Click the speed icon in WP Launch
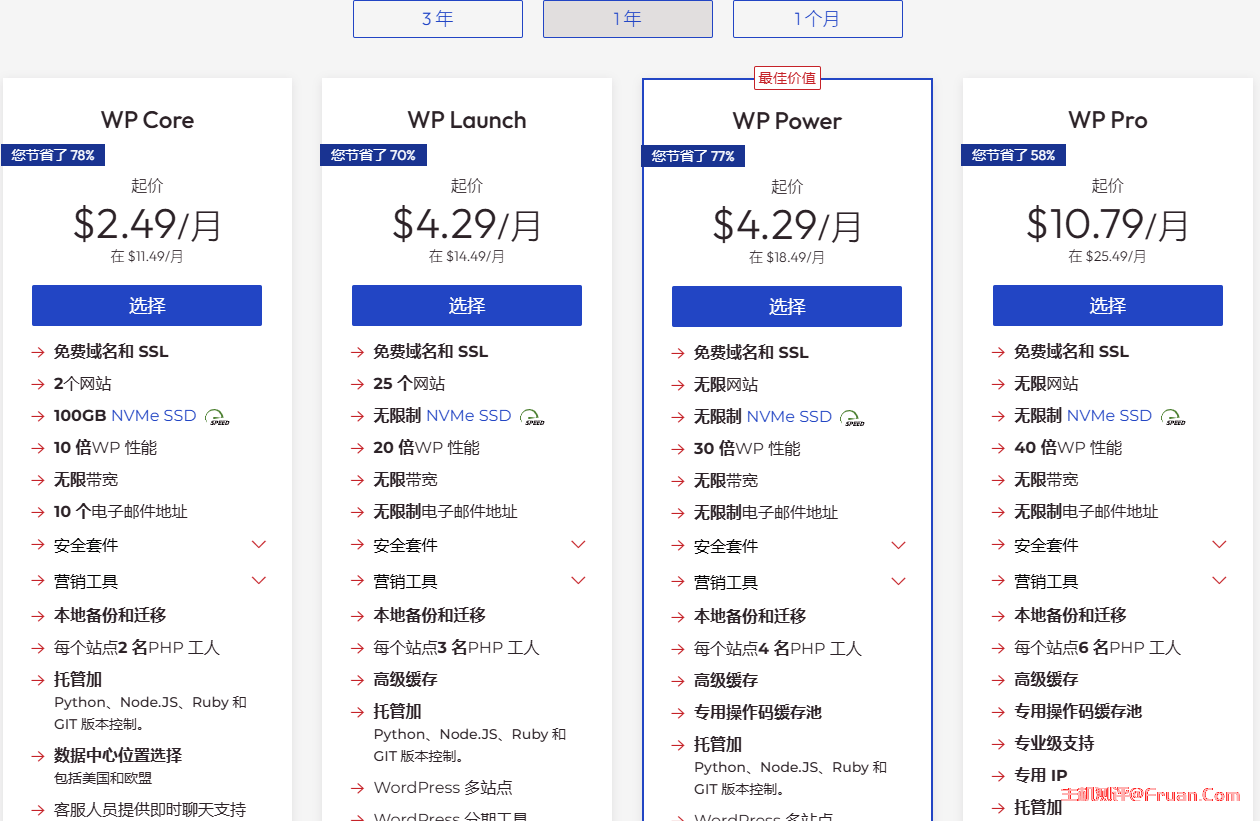This screenshot has height=821, width=1260. [x=533, y=417]
